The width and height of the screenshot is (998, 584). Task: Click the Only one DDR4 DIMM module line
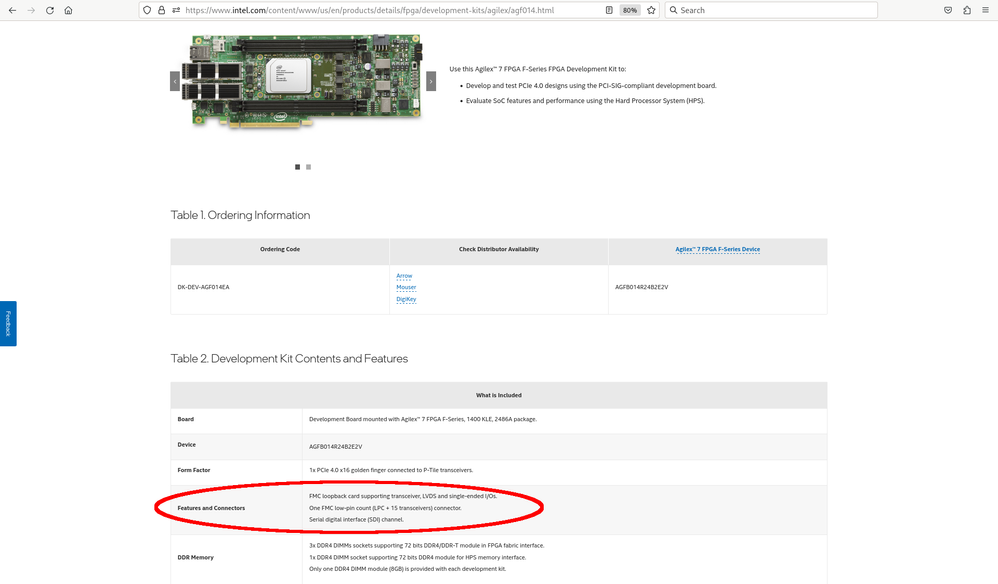click(407, 569)
